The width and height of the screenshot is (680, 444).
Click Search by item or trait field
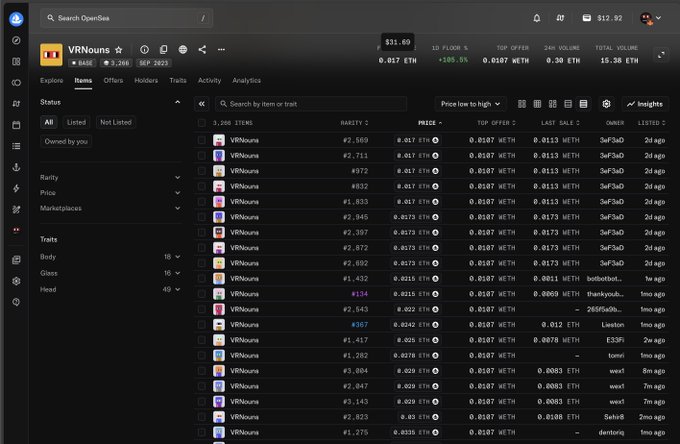tap(311, 104)
